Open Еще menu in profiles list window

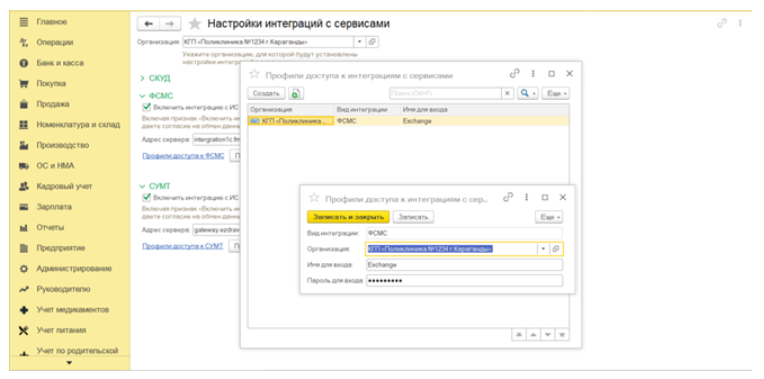tap(555, 93)
